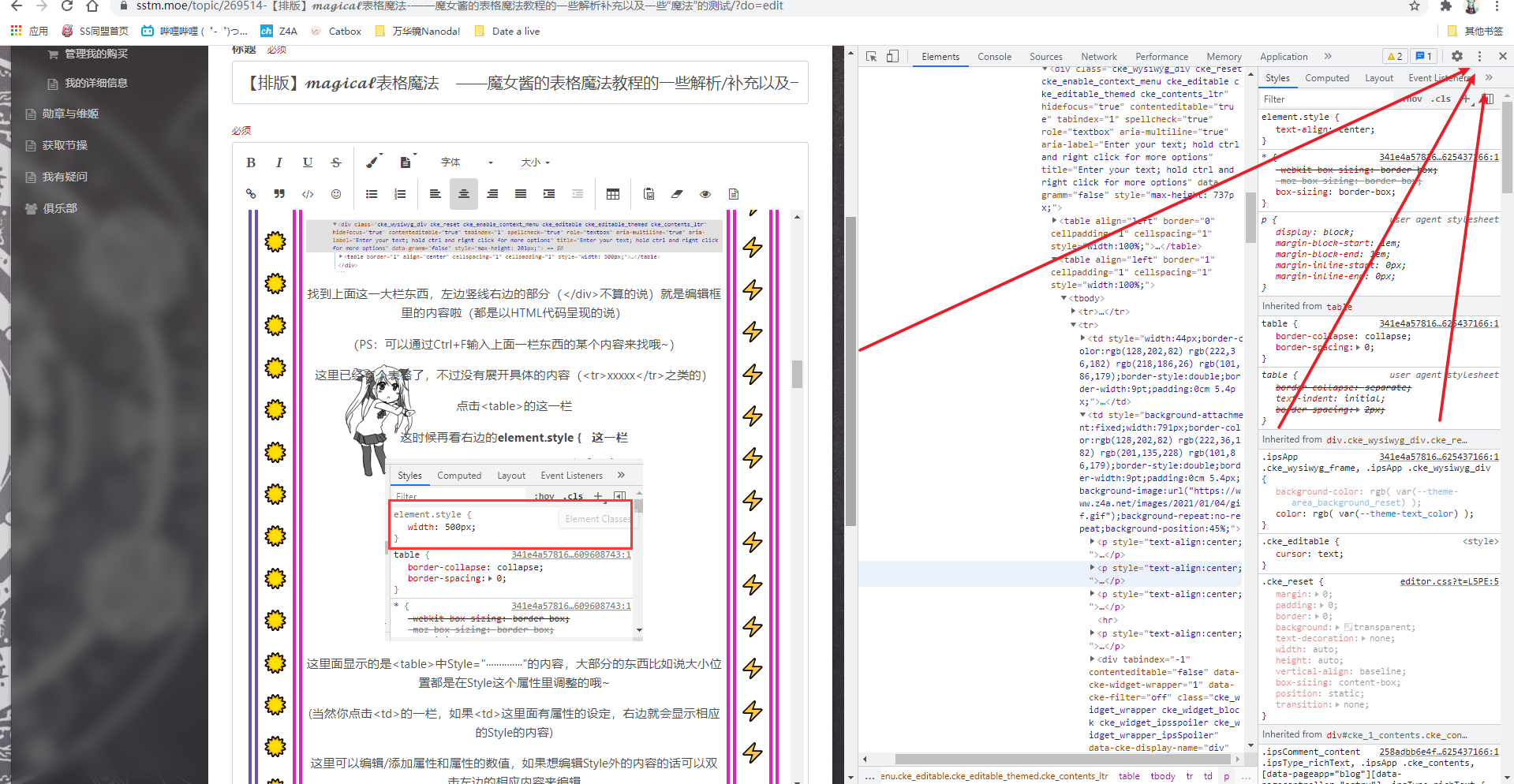1514x784 pixels.
Task: Toggle the .cls element classes panel
Action: point(1442,99)
